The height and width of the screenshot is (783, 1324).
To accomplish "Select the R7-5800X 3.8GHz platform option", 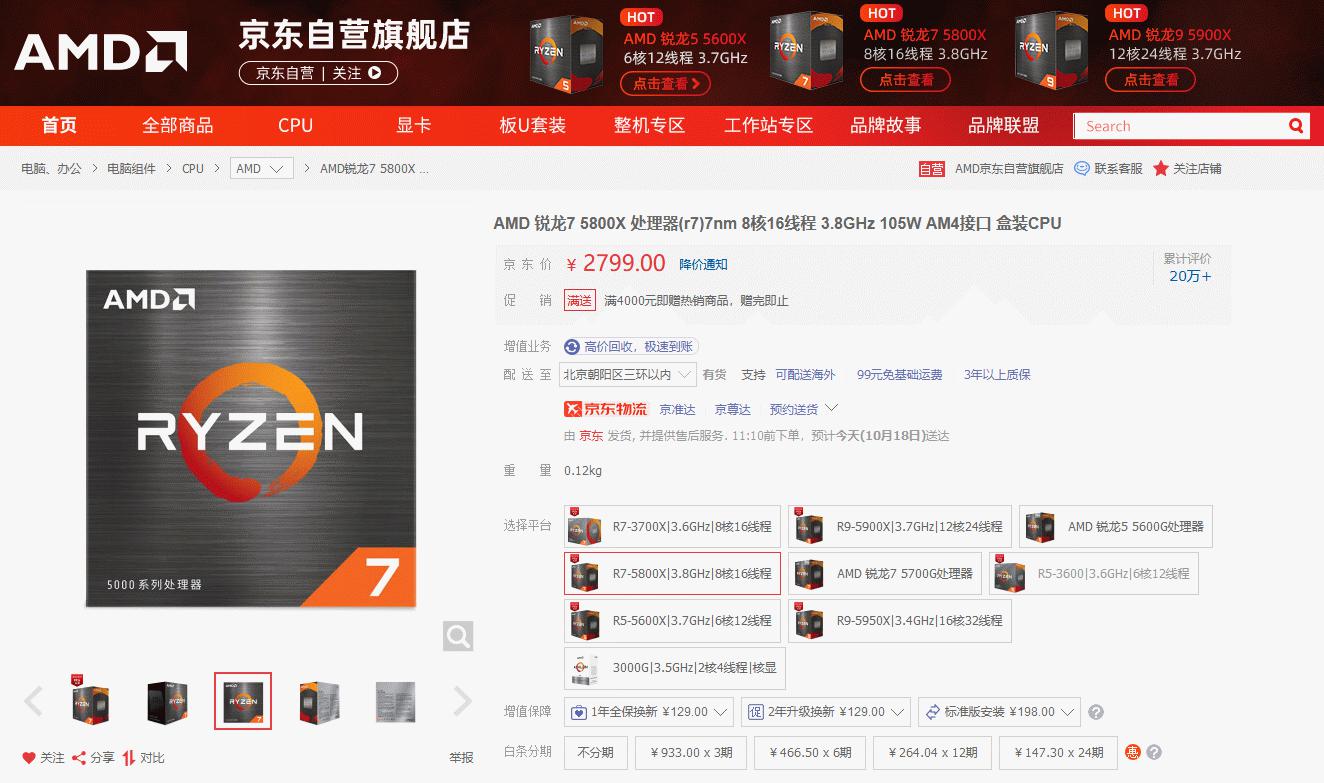I will [x=672, y=573].
